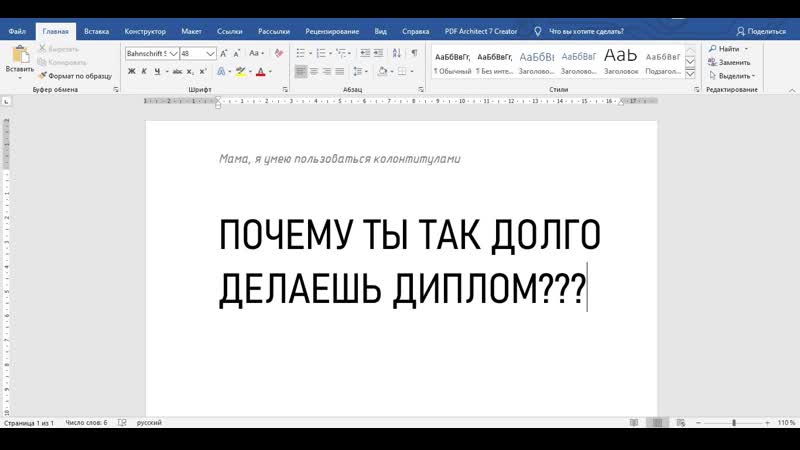Switch to Web Layout view icon
The width and height of the screenshot is (800, 450).
pos(681,422)
